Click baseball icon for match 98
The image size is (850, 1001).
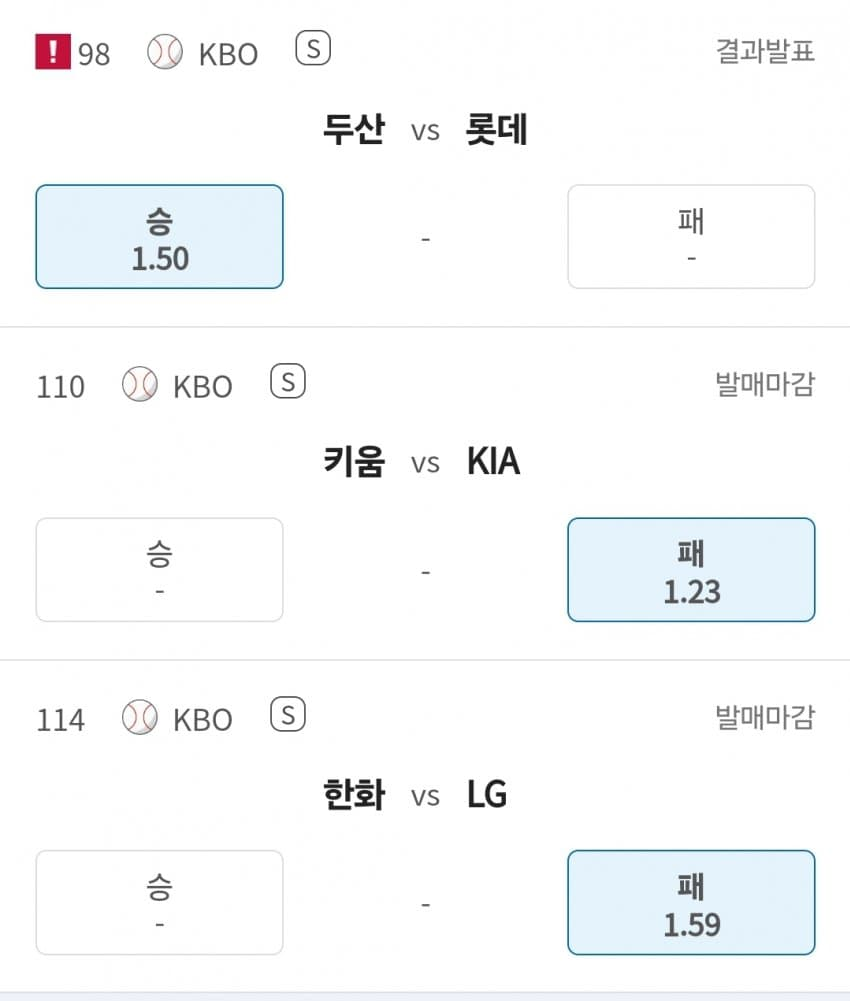pyautogui.click(x=165, y=52)
